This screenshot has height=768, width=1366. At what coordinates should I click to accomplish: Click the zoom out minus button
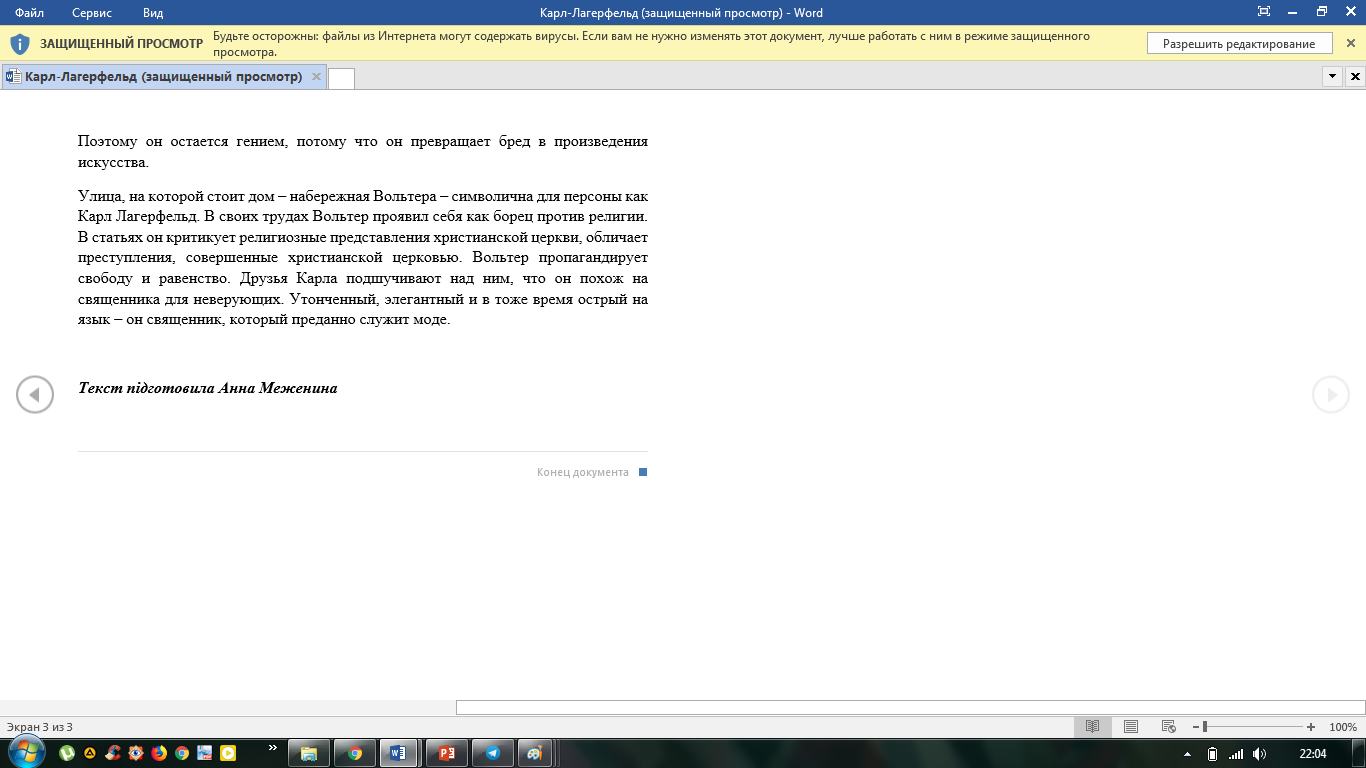pos(1196,727)
